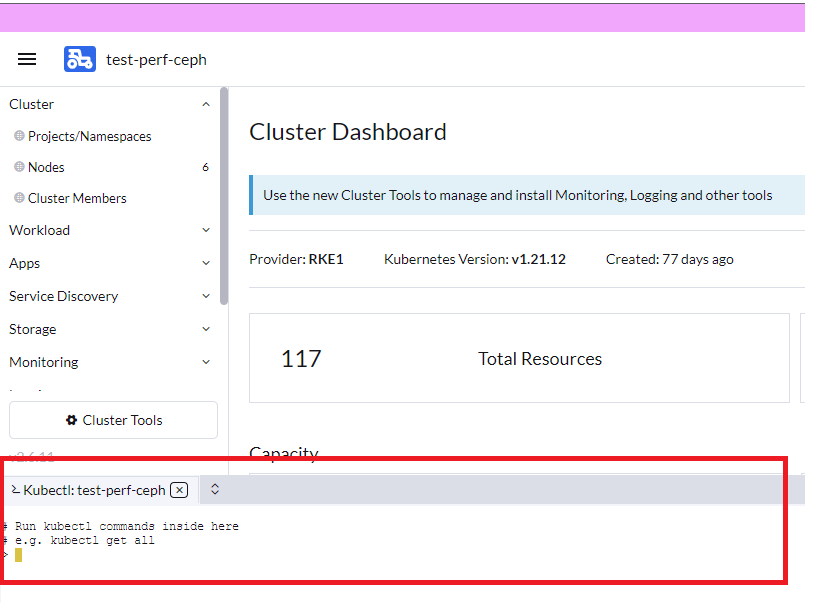Click the Storage label in sidebar
The image size is (814, 603).
coord(33,330)
